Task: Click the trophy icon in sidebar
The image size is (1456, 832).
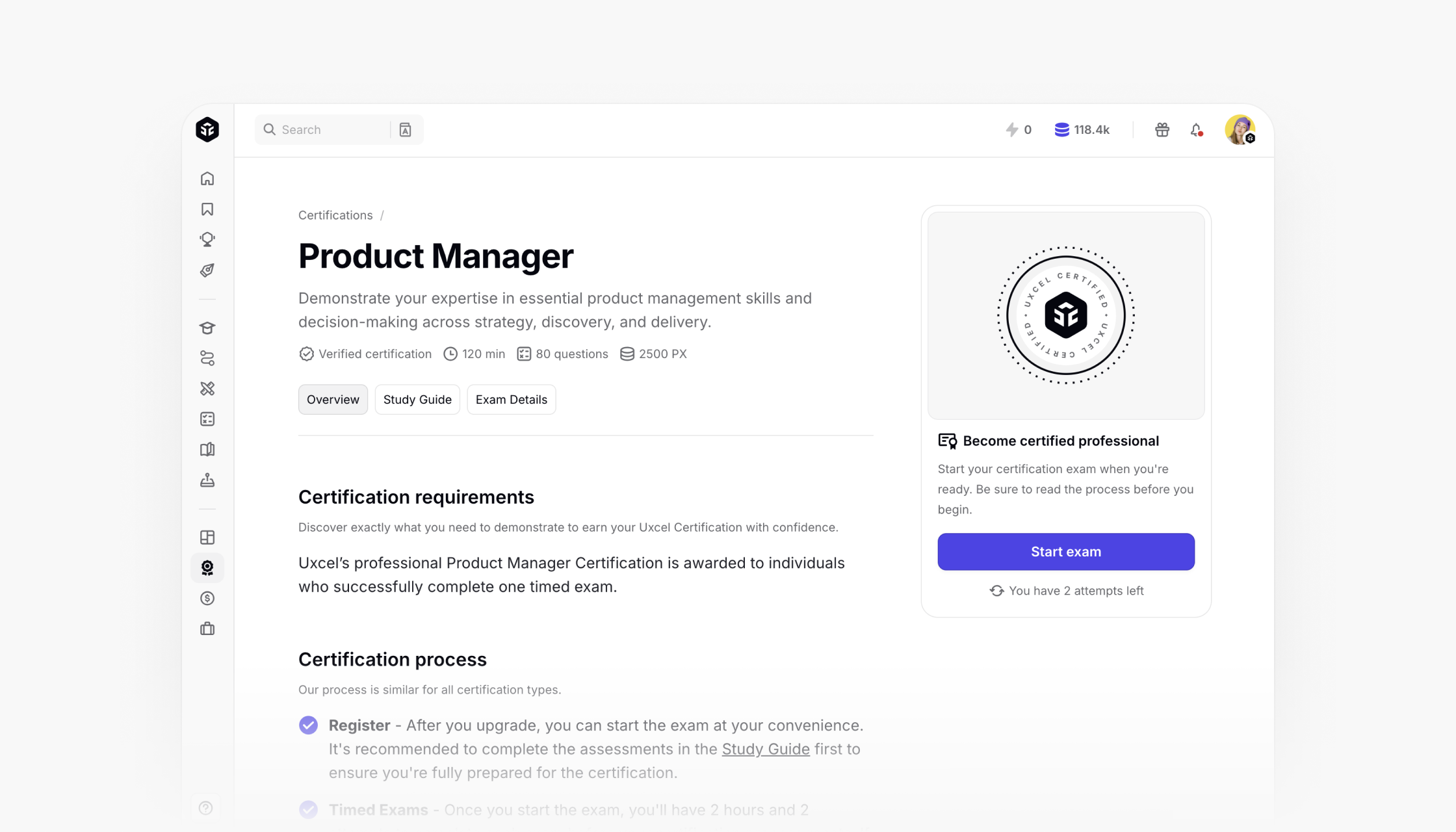Action: (x=207, y=239)
